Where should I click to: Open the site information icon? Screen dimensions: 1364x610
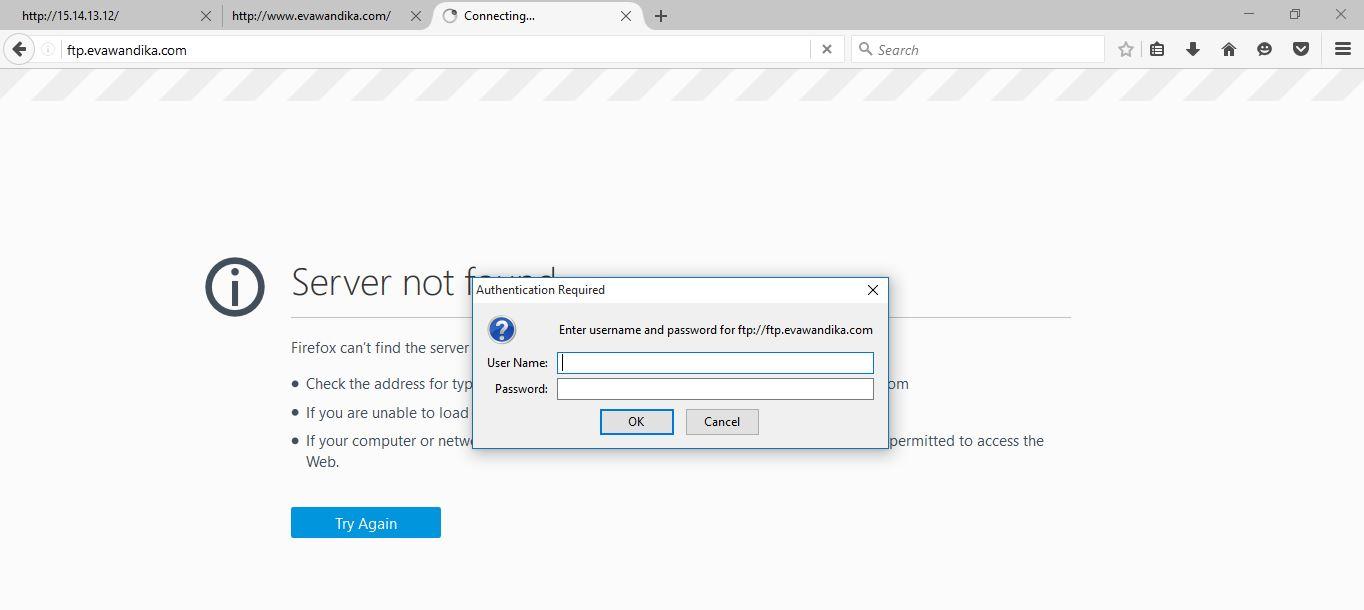[x=47, y=49]
